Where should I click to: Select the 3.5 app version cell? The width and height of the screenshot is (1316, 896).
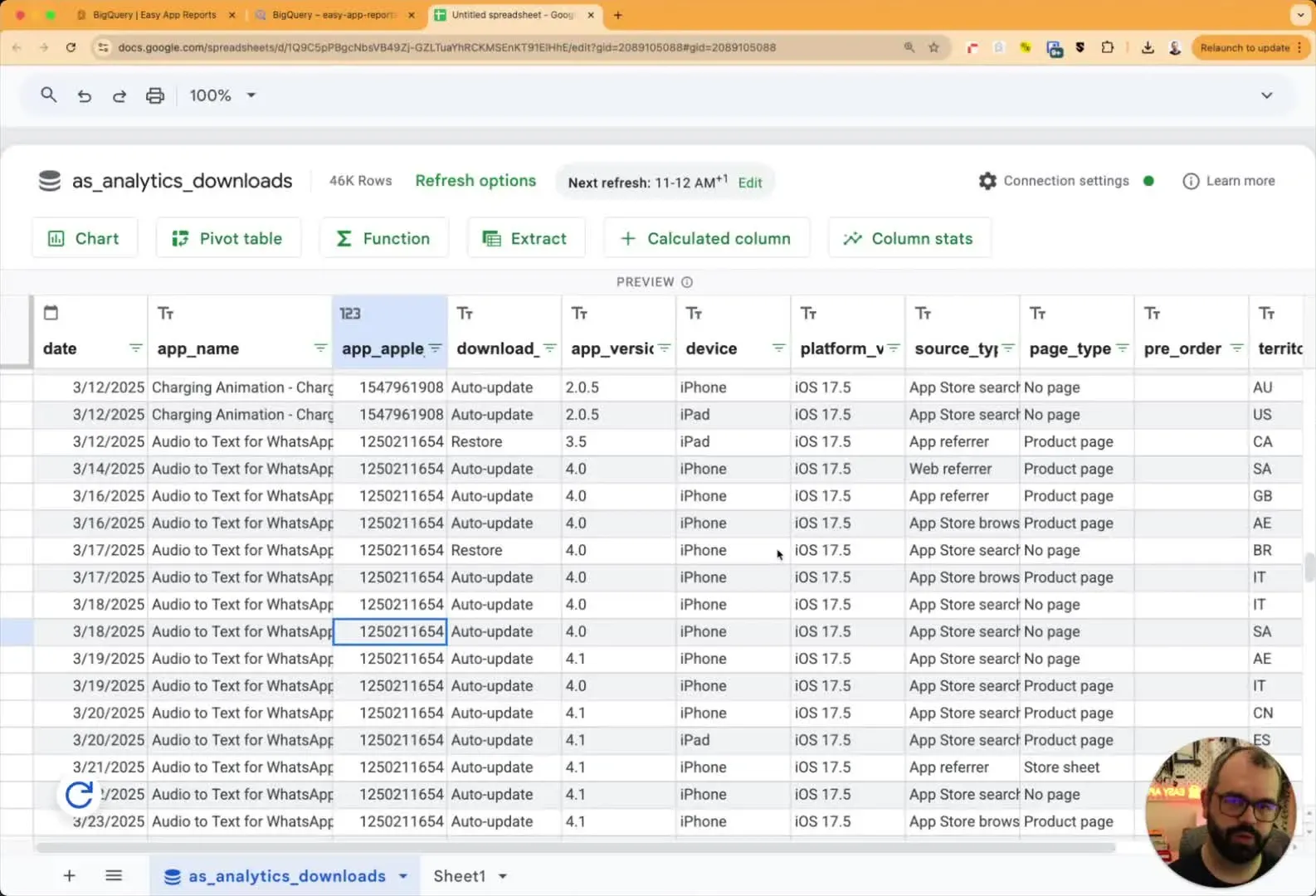coord(618,441)
